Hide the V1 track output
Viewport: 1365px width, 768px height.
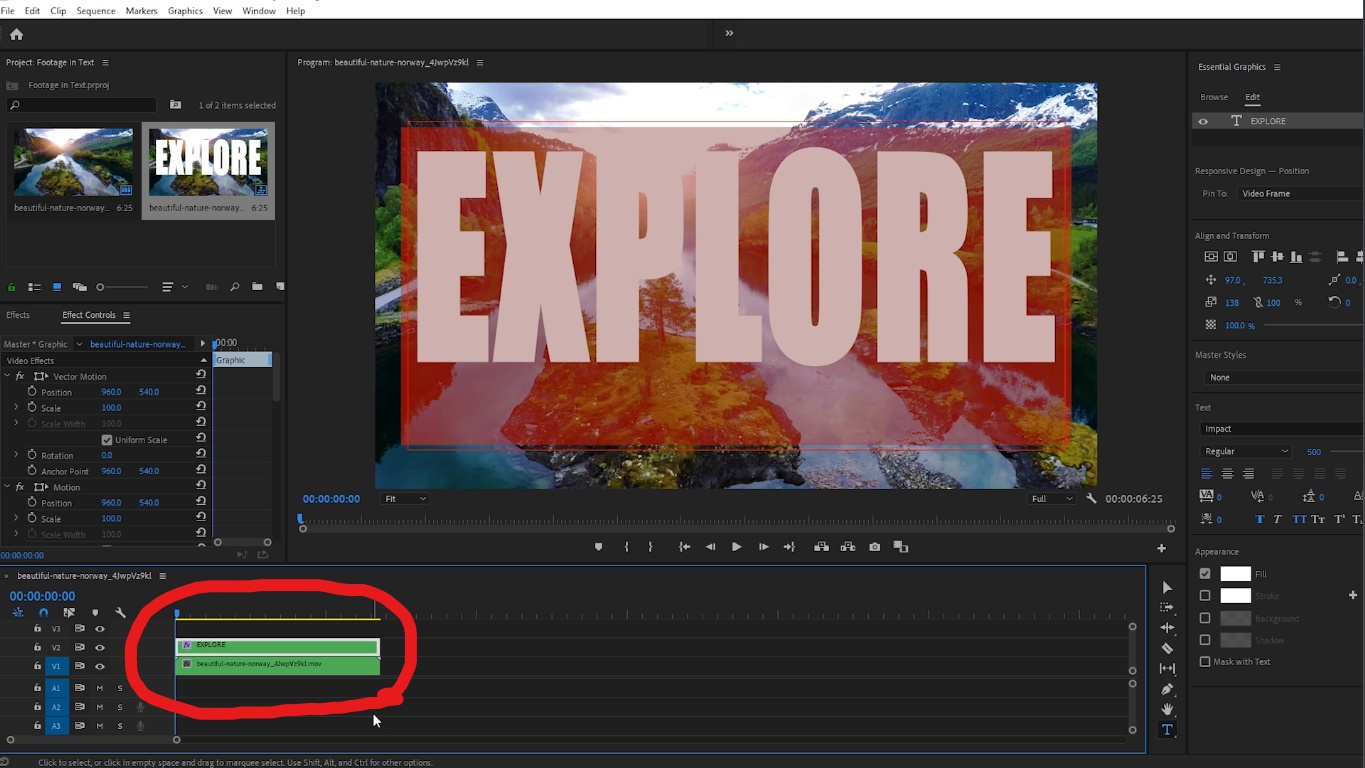[x=99, y=666]
